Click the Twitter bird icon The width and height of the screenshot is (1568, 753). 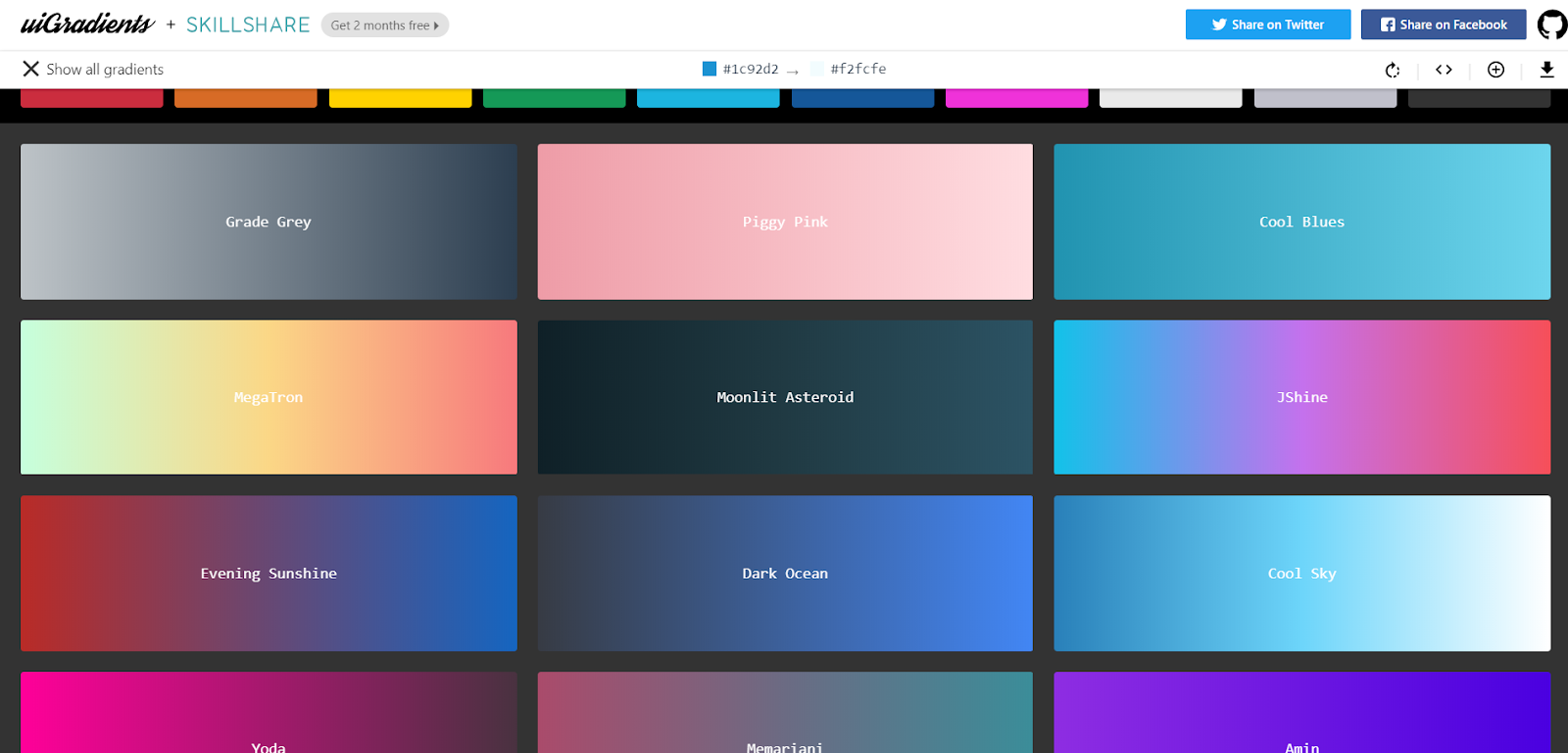pos(1219,25)
